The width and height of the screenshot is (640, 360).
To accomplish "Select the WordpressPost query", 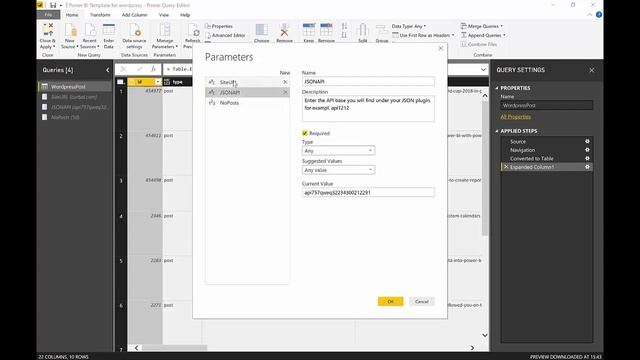I will [x=75, y=87].
